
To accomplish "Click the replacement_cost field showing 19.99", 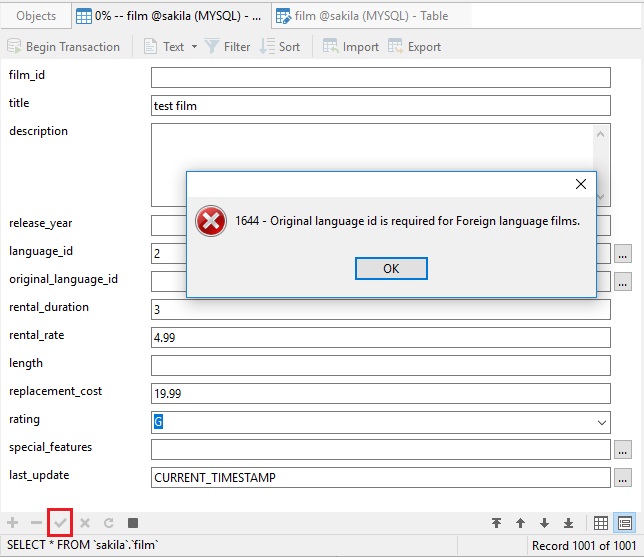I will point(381,394).
